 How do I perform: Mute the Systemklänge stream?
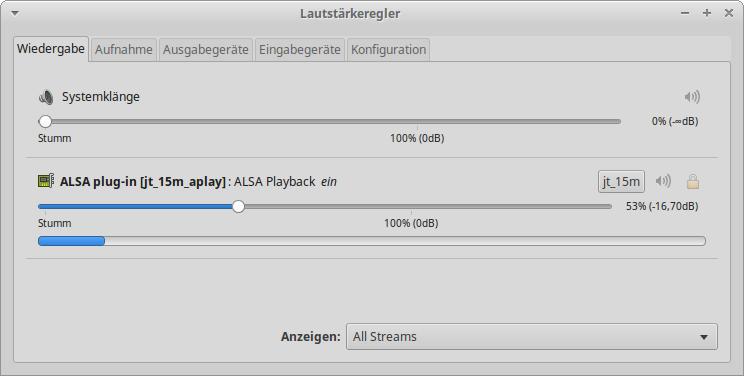pos(692,97)
